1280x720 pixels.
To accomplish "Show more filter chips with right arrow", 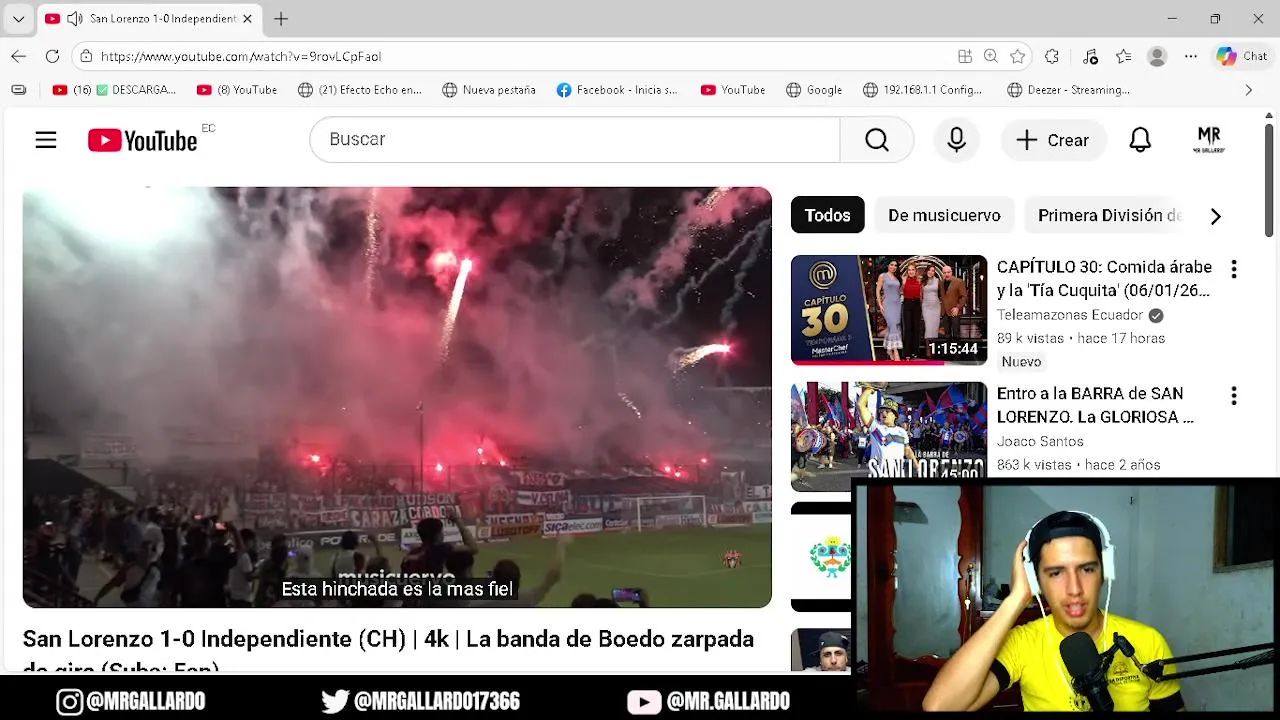I will click(x=1215, y=216).
